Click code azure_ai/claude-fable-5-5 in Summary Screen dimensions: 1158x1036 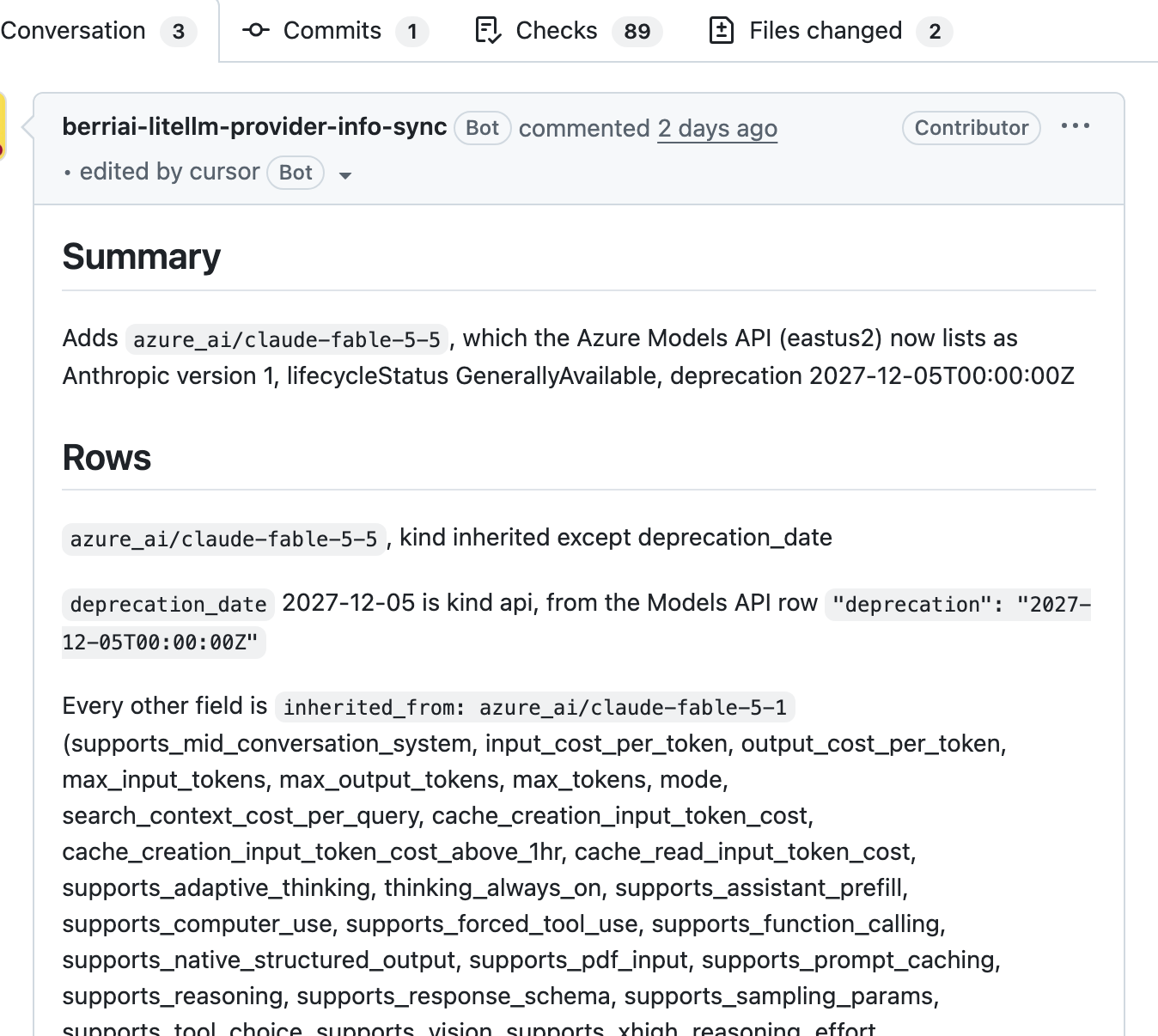point(287,339)
